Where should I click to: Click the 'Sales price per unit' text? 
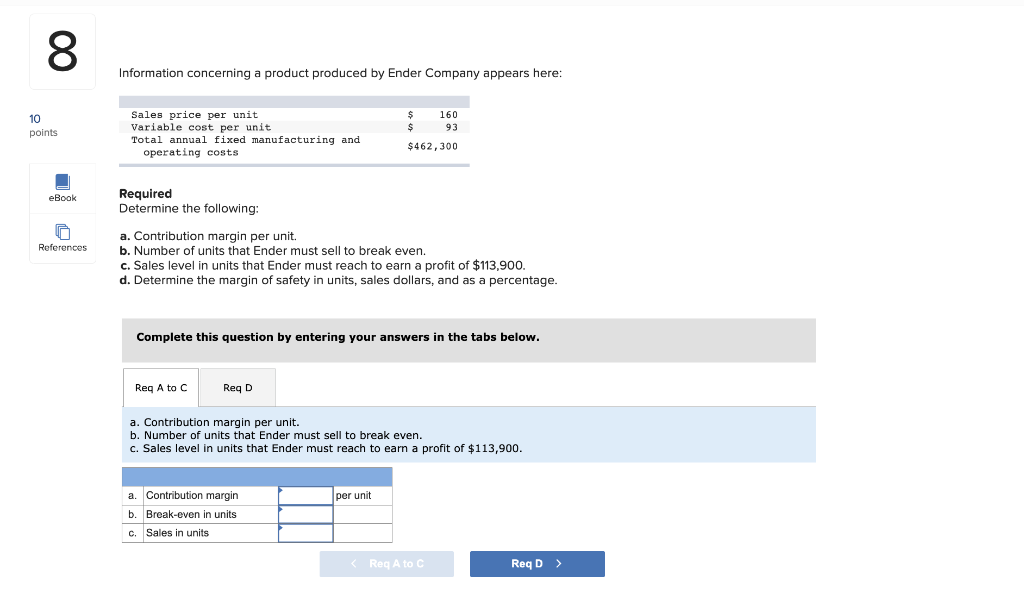pyautogui.click(x=195, y=115)
